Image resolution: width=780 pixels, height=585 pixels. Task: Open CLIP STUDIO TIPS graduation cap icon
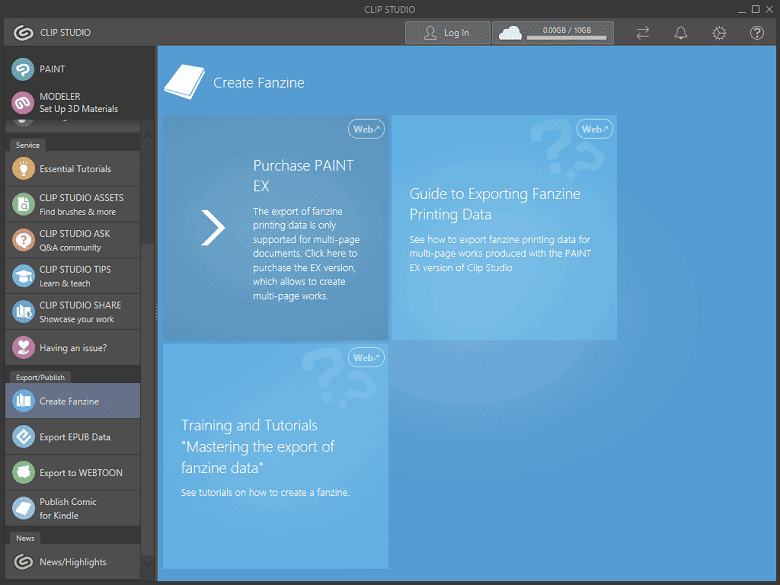coord(23,276)
